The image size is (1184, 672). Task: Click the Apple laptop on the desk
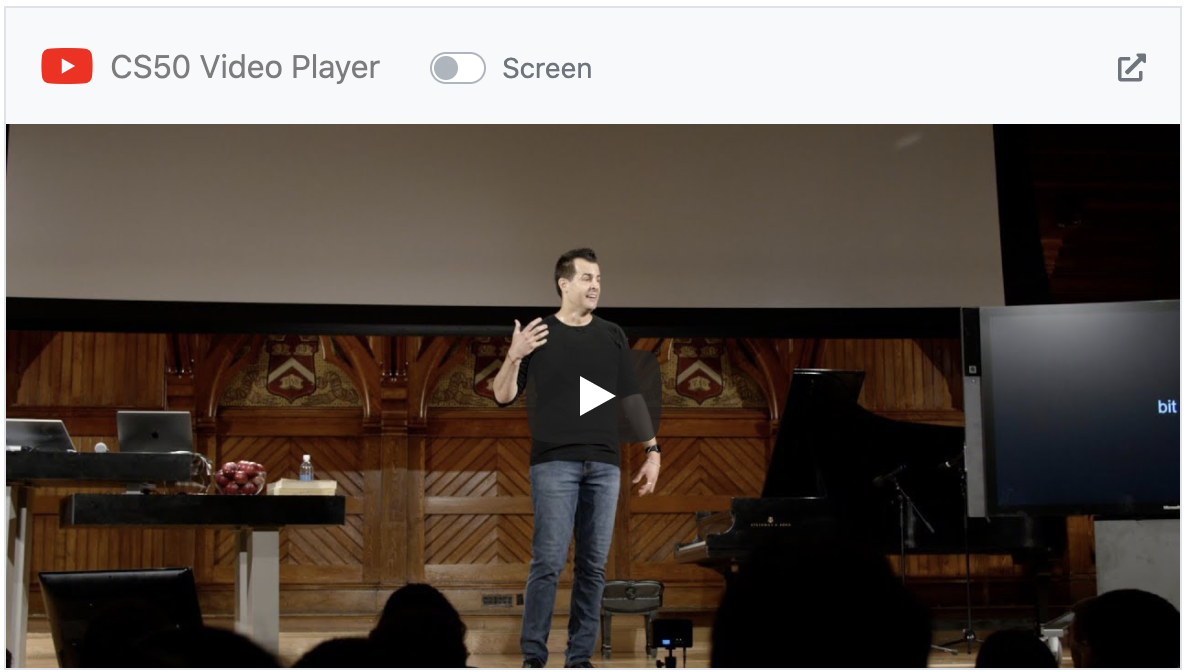pos(155,432)
